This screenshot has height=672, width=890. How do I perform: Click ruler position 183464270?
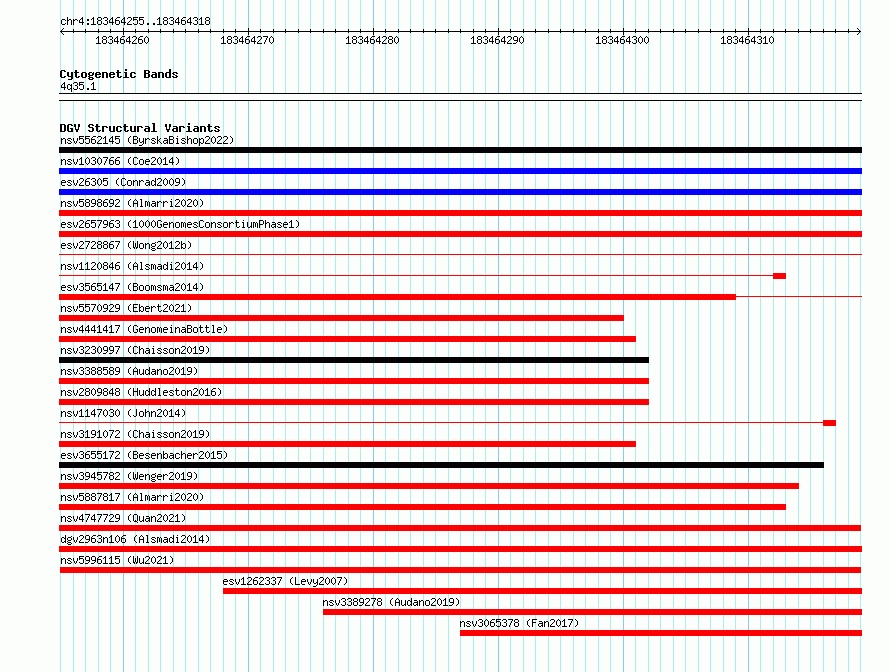[247, 40]
